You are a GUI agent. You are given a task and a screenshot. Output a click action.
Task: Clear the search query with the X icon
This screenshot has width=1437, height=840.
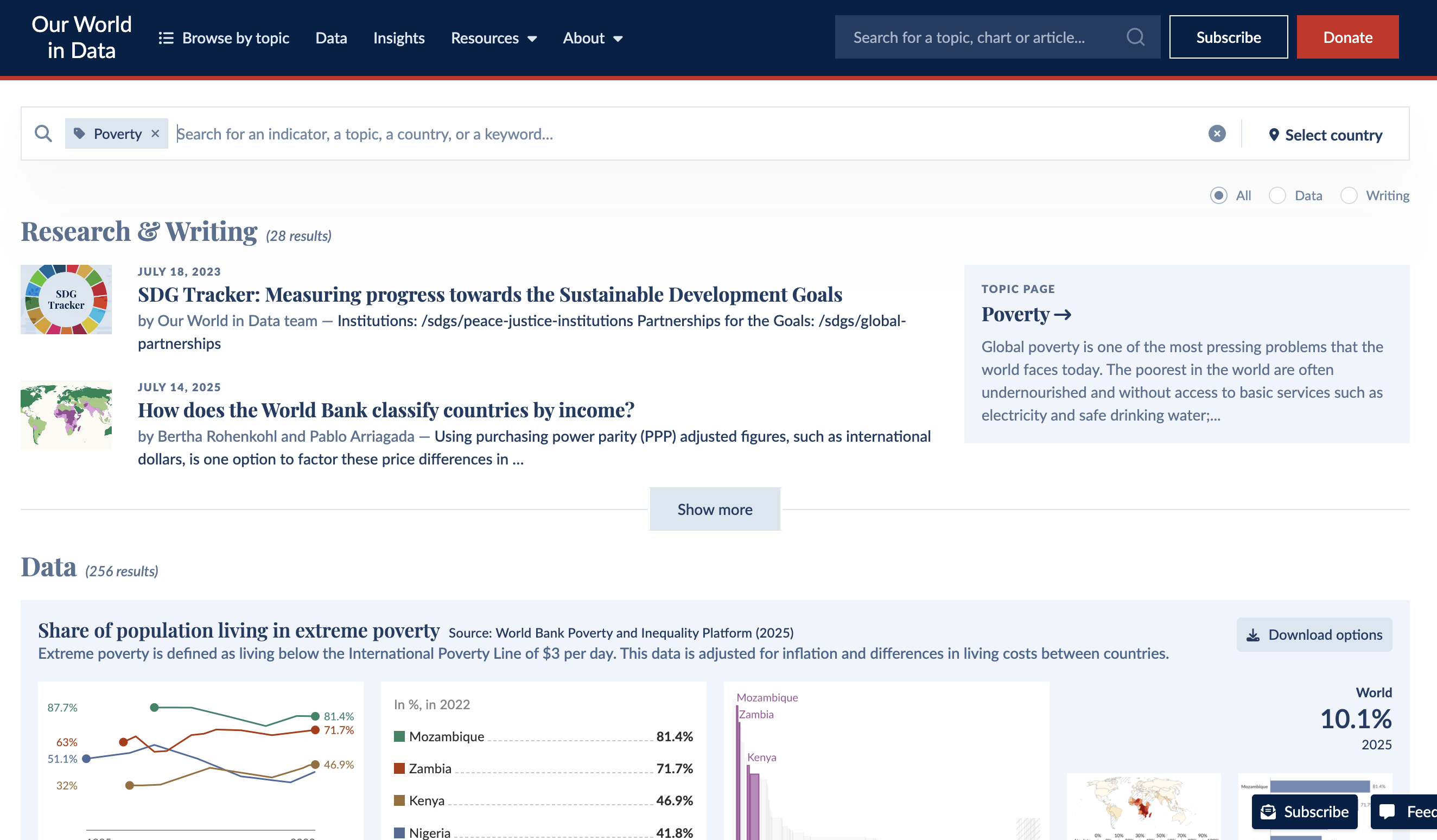[1217, 133]
